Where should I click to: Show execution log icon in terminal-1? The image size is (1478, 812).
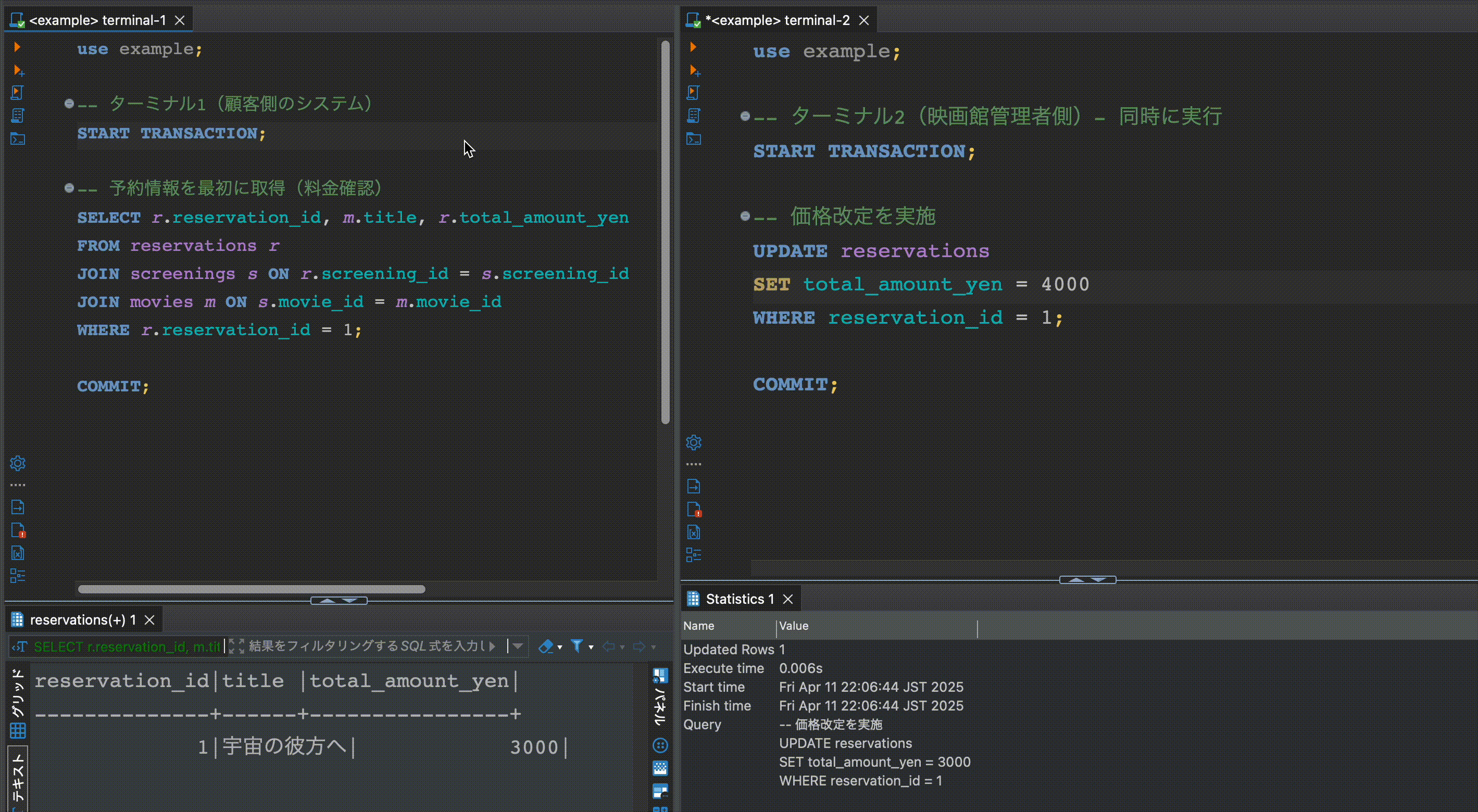tap(18, 530)
